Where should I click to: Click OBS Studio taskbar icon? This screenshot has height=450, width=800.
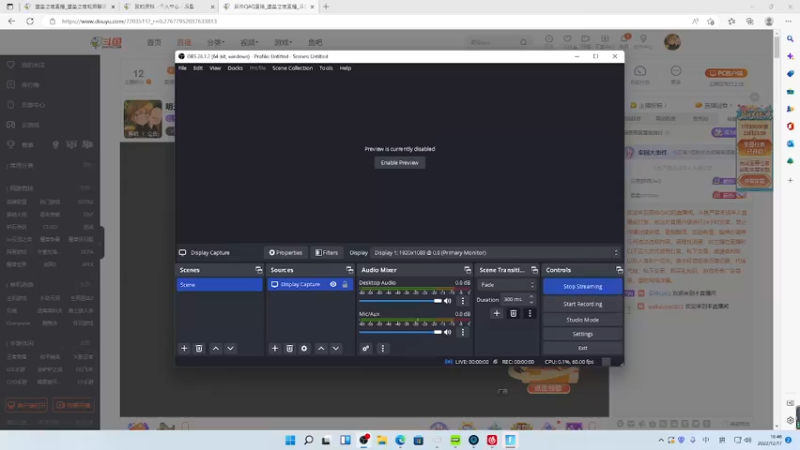click(364, 440)
